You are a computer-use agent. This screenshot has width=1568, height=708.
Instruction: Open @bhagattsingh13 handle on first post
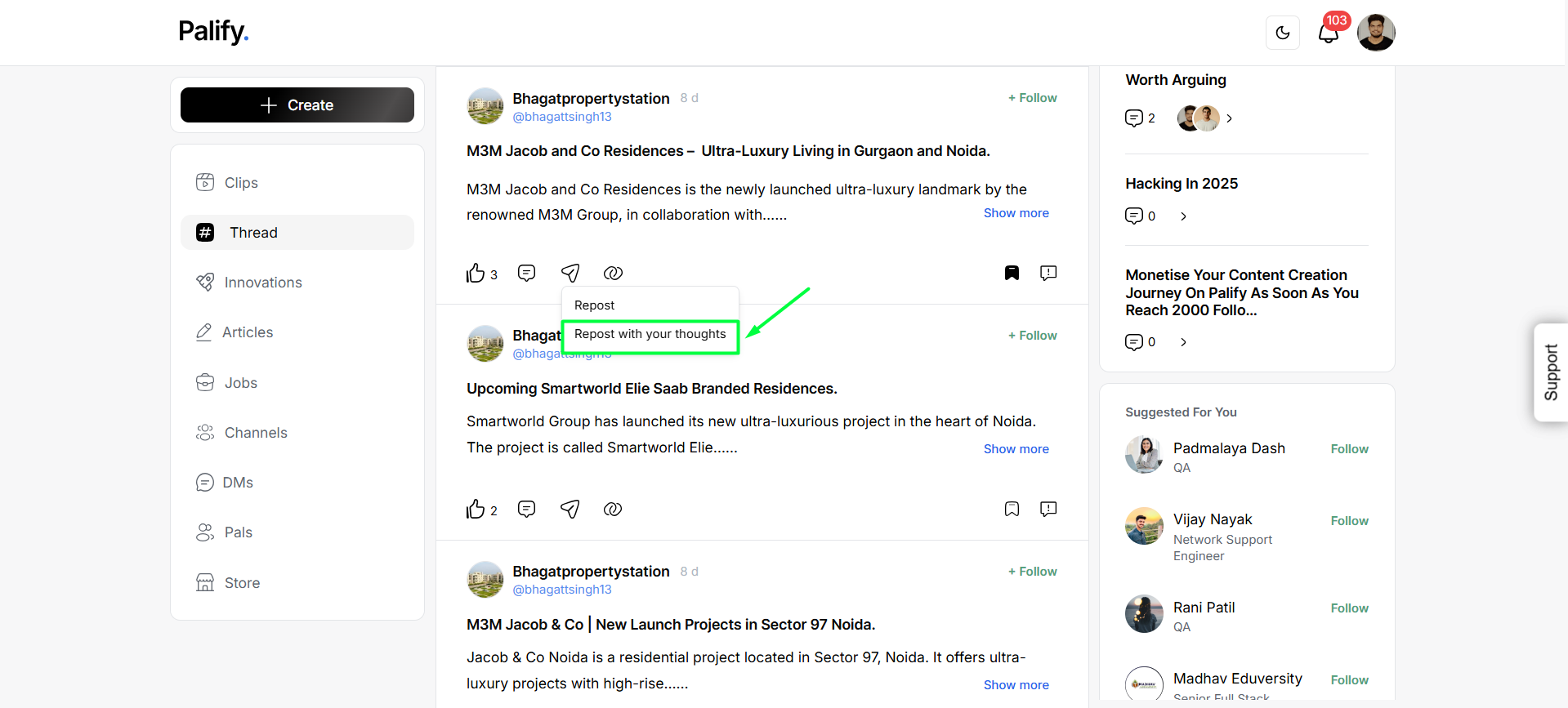562,117
